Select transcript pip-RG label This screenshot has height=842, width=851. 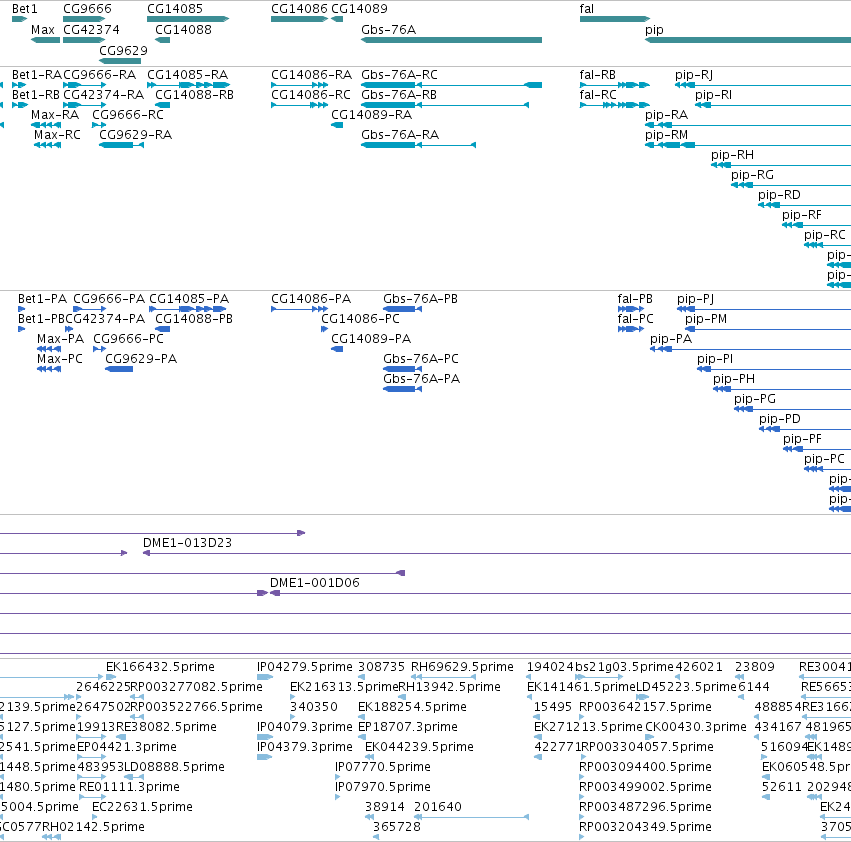click(752, 175)
